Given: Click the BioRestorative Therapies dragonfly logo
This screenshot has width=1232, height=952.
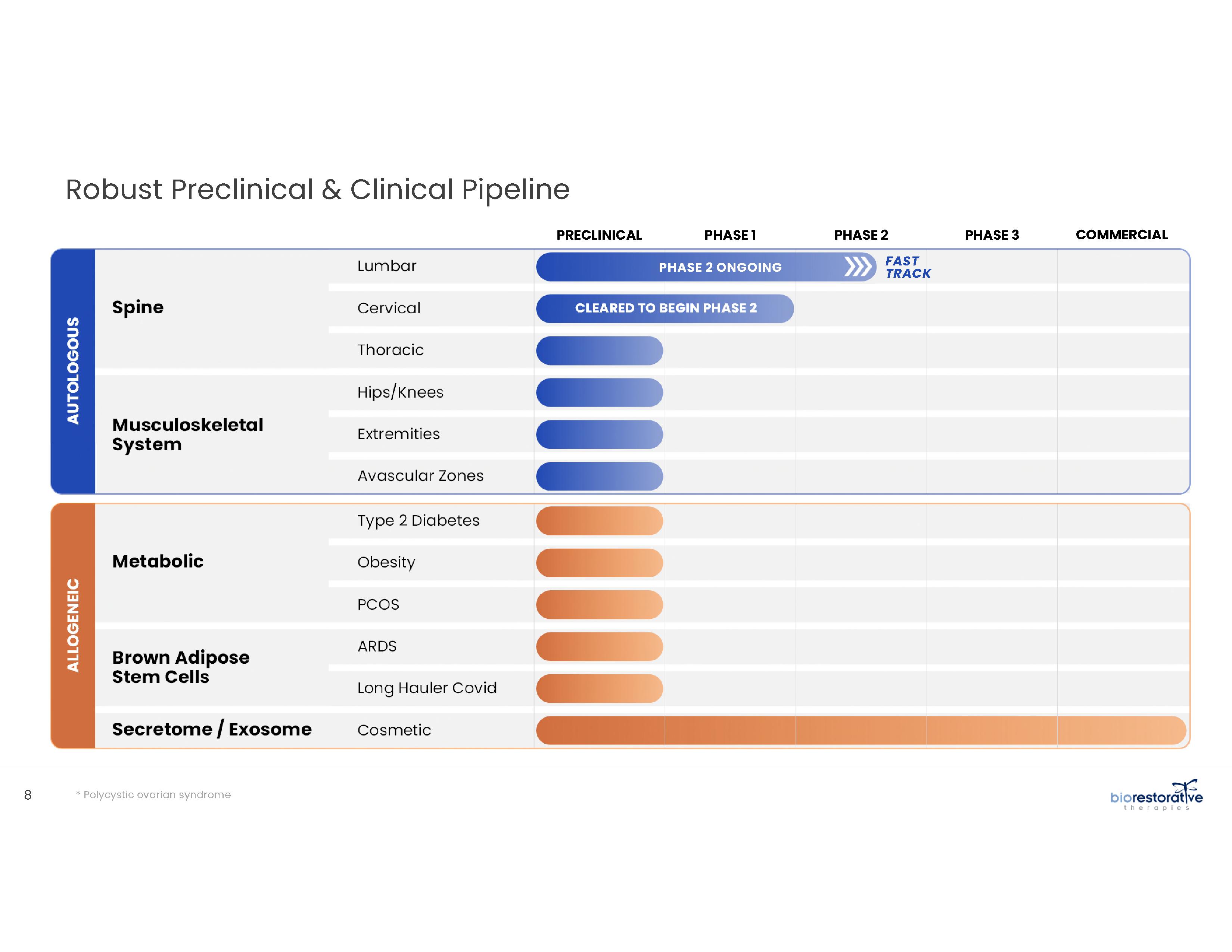Looking at the screenshot, I should click(x=1156, y=795).
